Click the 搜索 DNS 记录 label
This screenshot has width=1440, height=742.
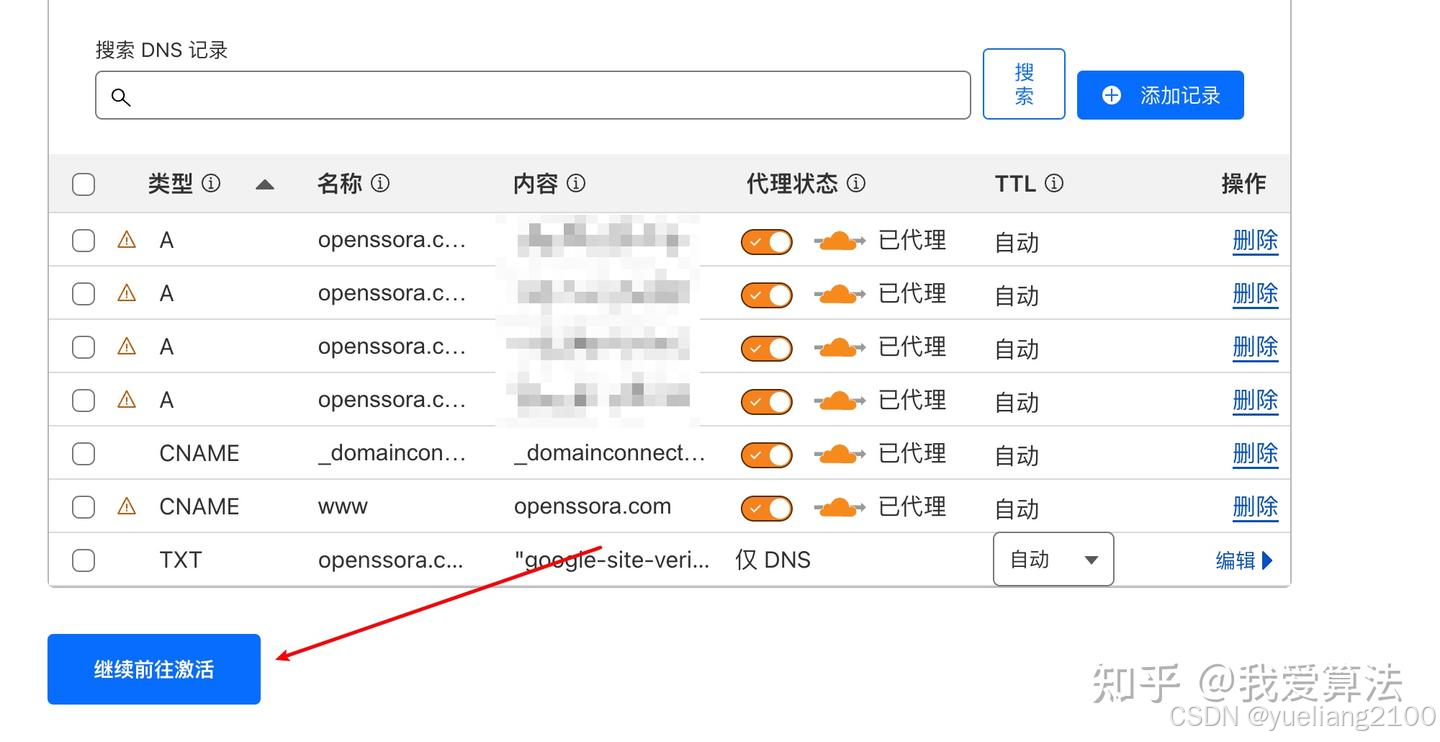click(162, 50)
